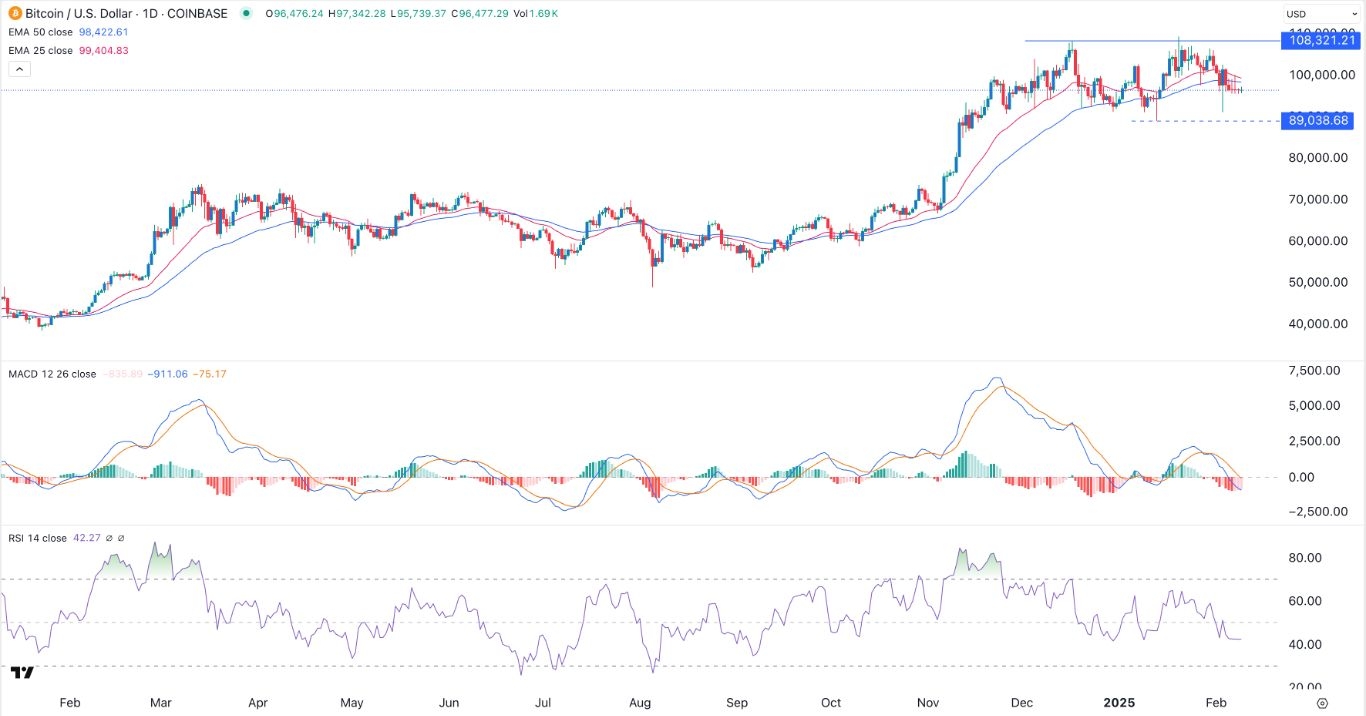Click the RSI 14 close legend label
Screen dimensions: 1366x716
pos(38,537)
